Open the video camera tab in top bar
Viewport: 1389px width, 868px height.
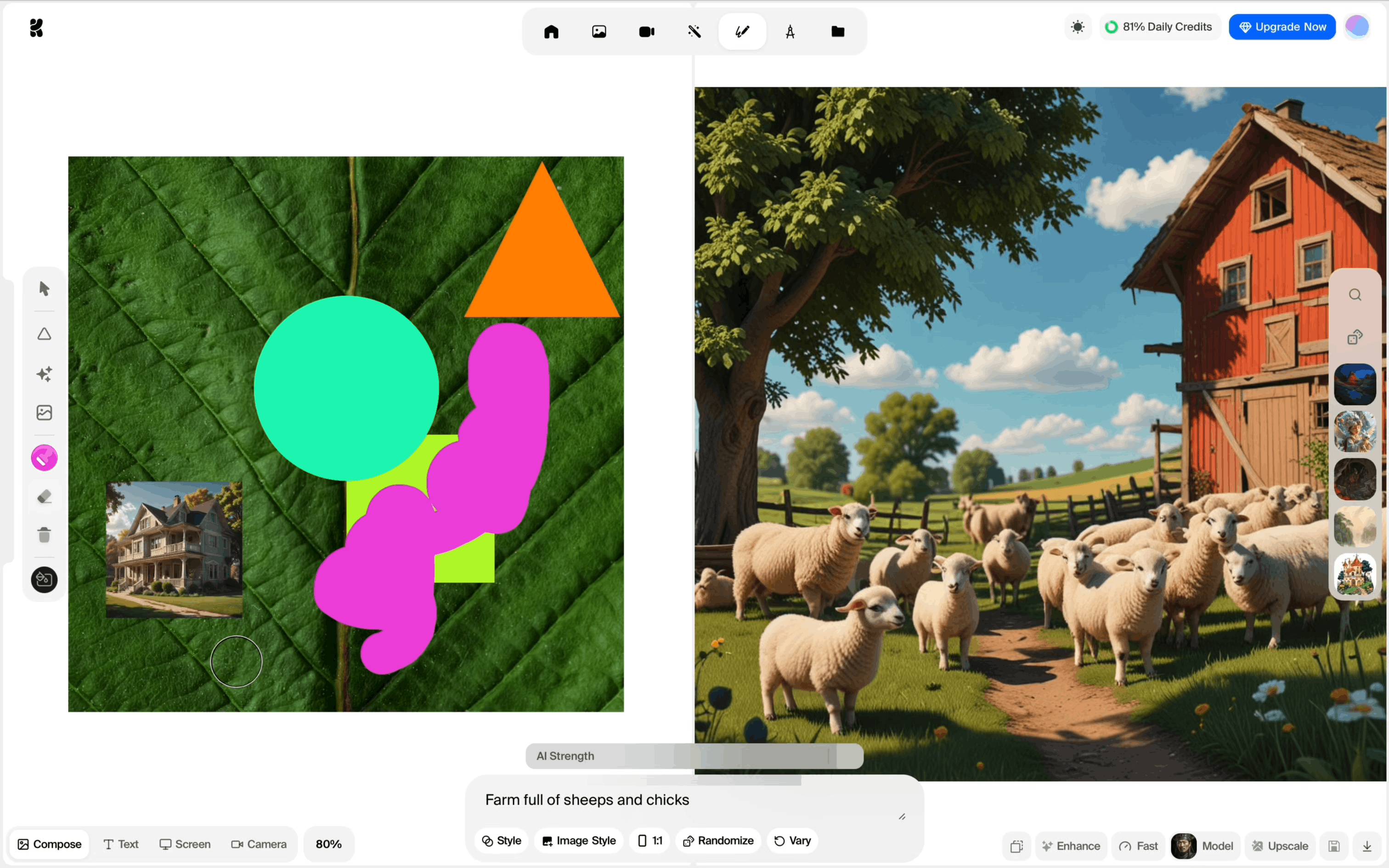click(646, 32)
